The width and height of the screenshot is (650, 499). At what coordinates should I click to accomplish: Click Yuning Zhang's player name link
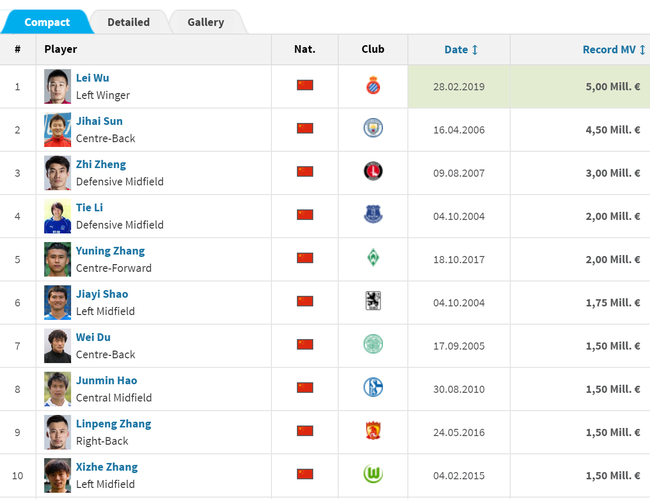(x=110, y=251)
